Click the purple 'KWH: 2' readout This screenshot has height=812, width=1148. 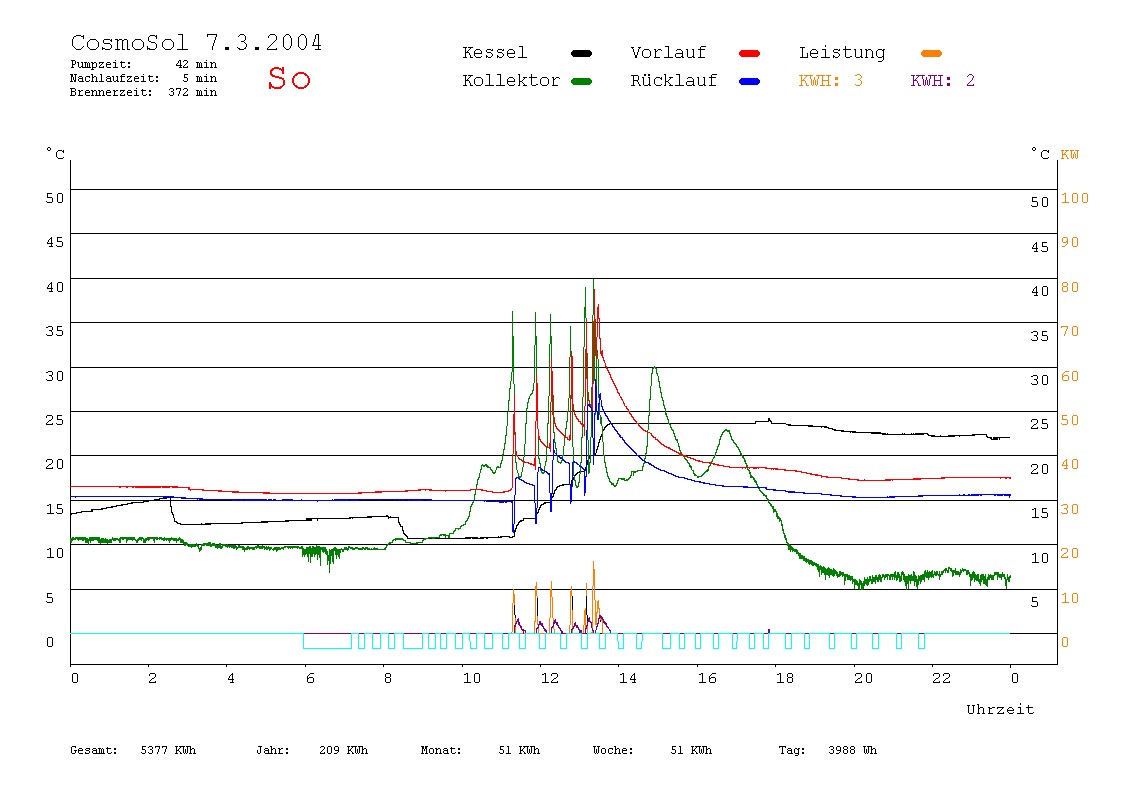point(943,81)
